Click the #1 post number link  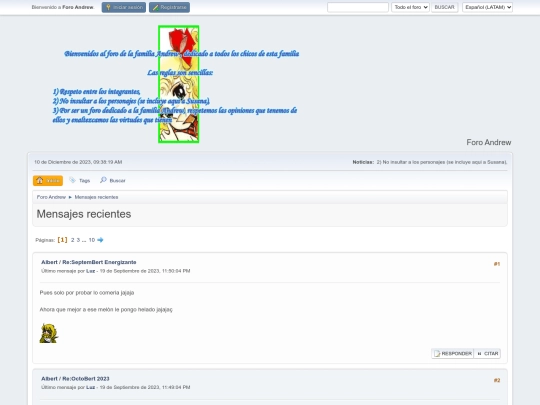coord(497,264)
